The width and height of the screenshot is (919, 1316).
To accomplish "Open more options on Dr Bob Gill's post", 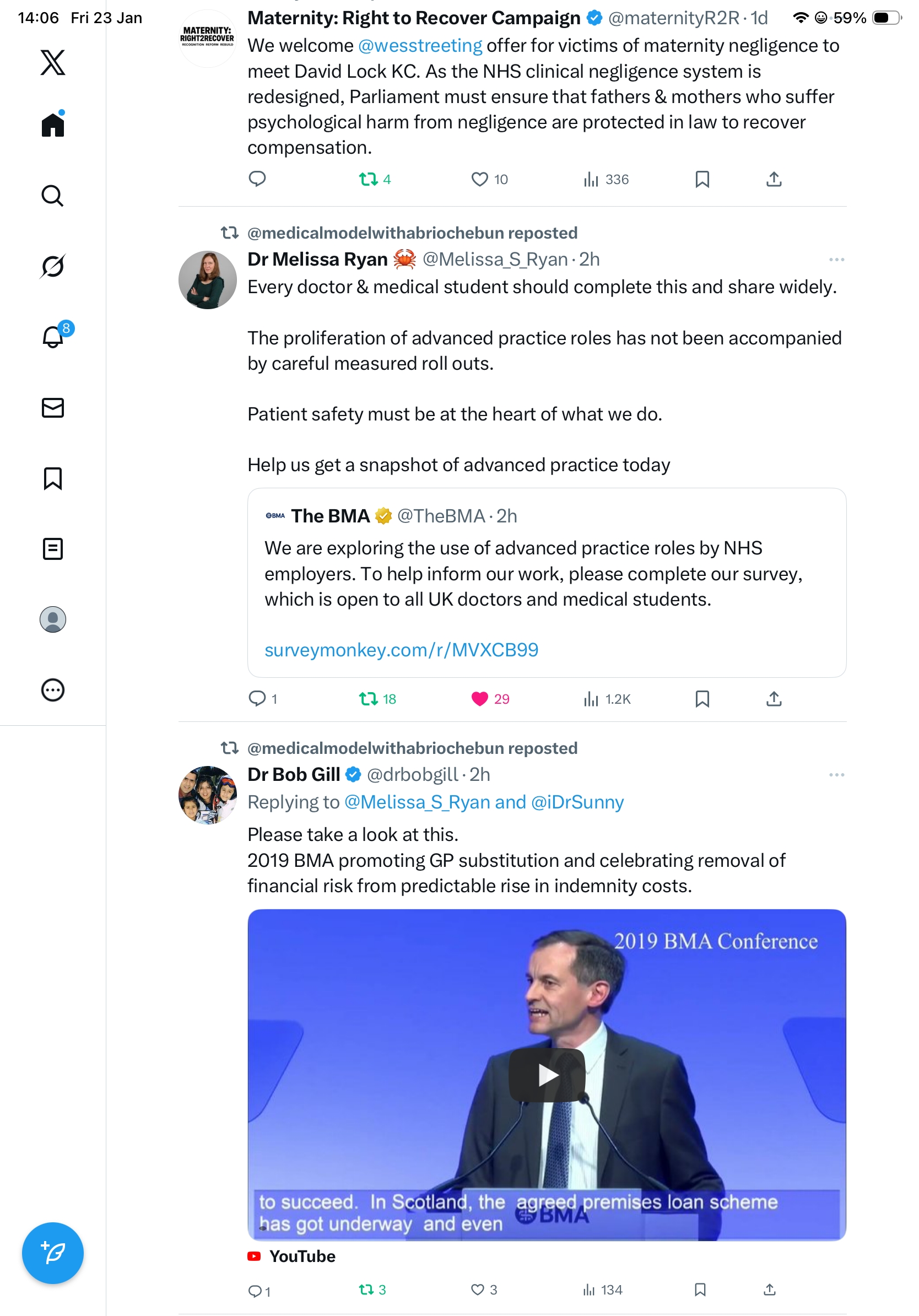I will tap(836, 775).
